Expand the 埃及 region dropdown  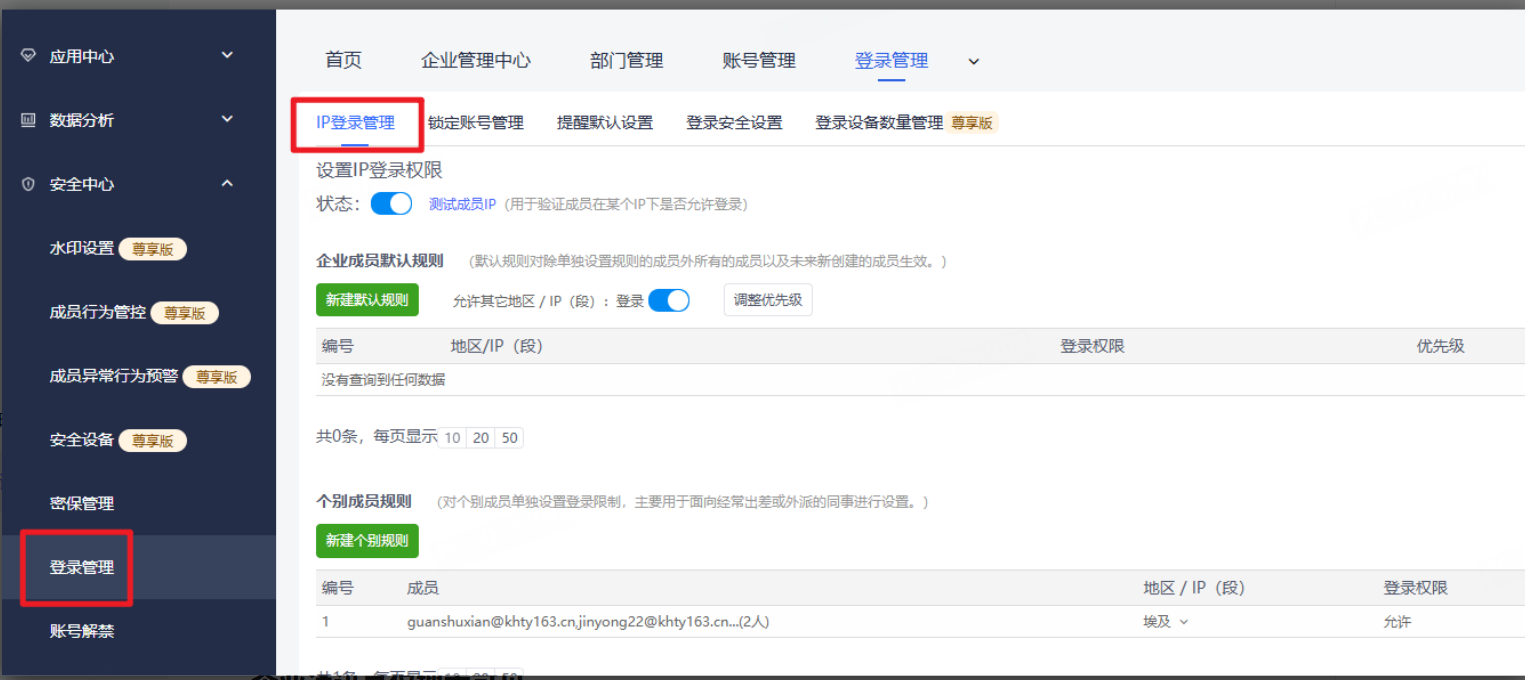pyautogui.click(x=1184, y=622)
